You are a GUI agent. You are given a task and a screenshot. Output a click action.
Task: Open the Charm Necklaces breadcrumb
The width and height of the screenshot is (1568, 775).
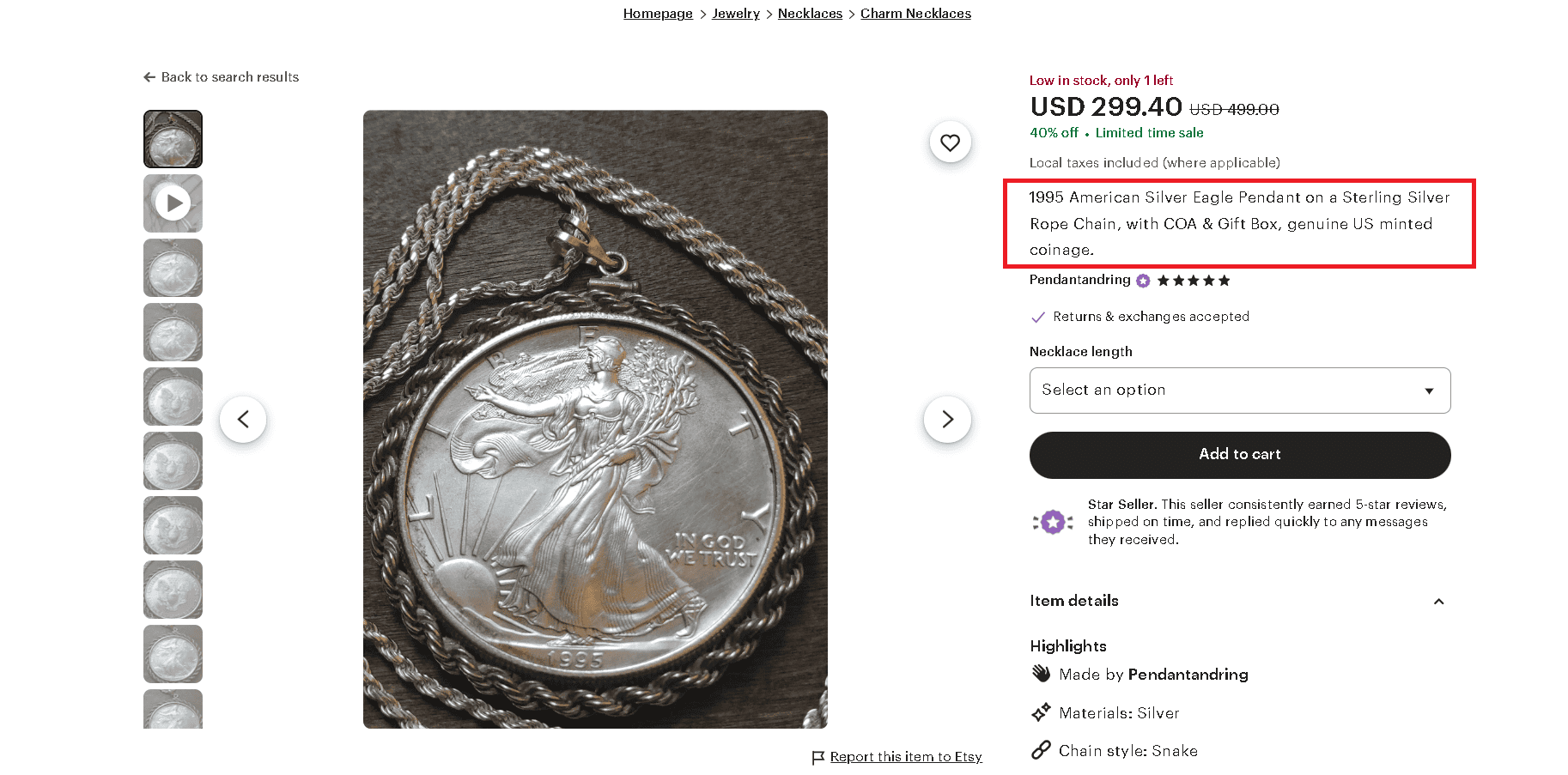(x=915, y=13)
